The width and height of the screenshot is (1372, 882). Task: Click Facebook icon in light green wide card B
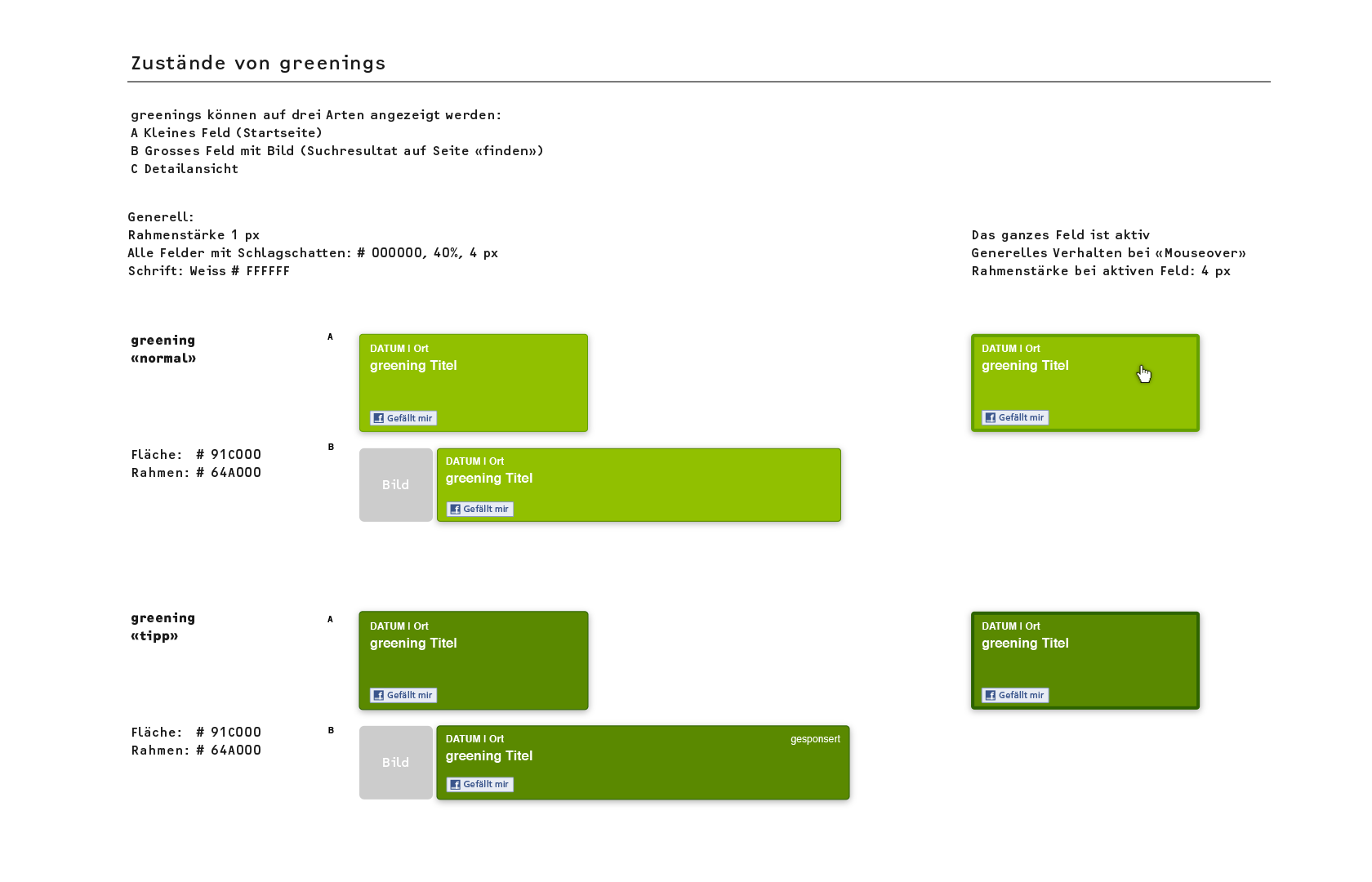coord(455,509)
